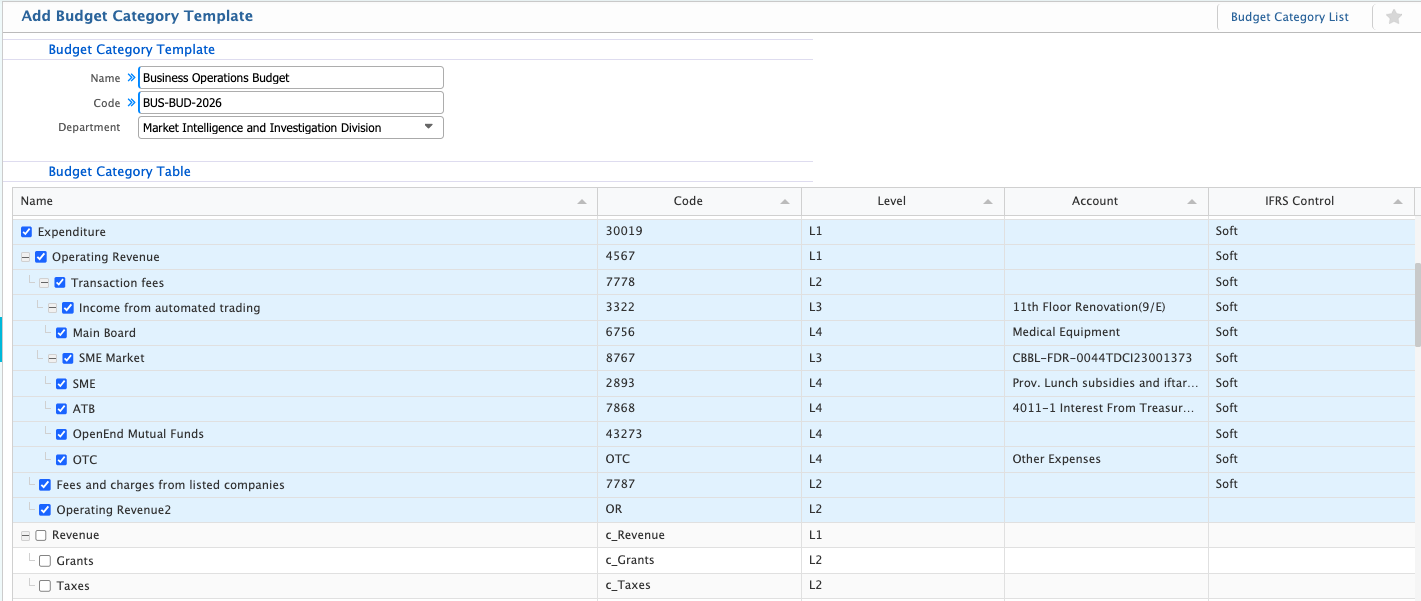
Task: Click sort arrow in IFRS Control header
Action: point(1397,202)
